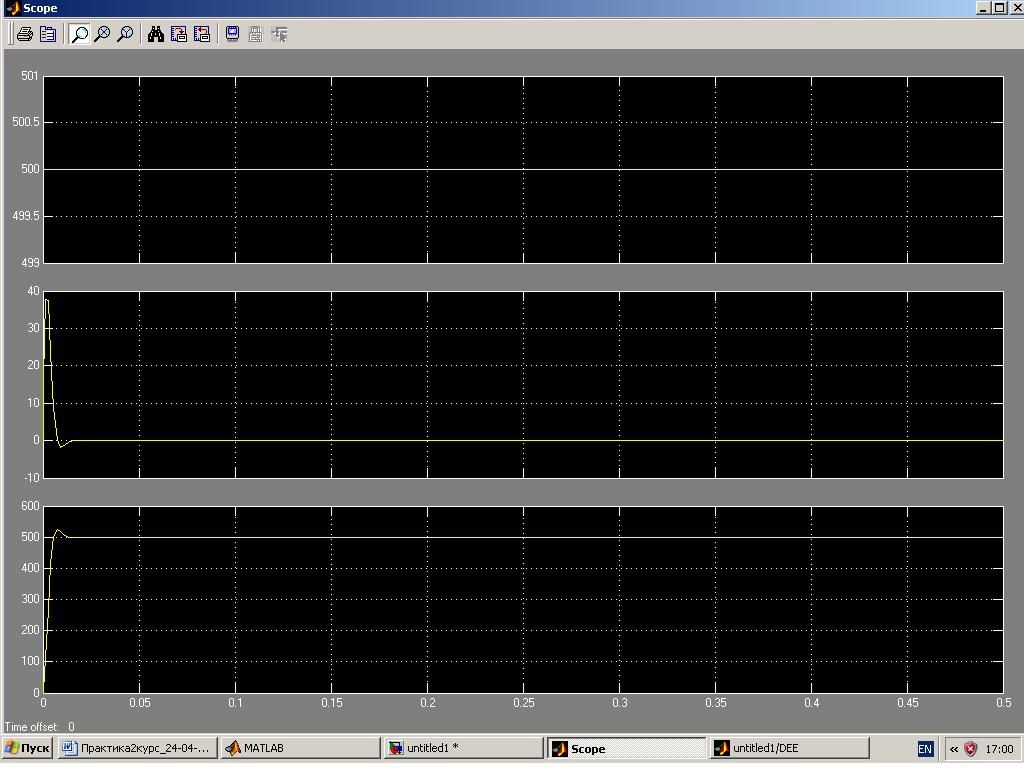This screenshot has width=1024, height=768.
Task: Maximize the Scope window
Action: click(x=999, y=8)
